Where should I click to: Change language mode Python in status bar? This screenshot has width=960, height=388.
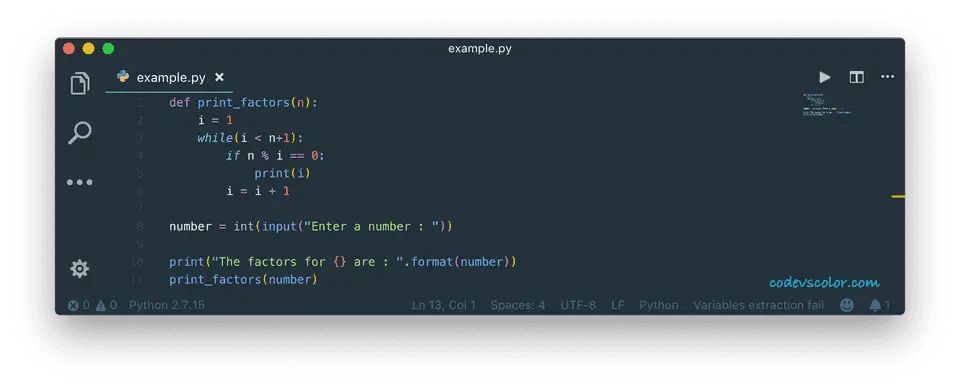[659, 305]
